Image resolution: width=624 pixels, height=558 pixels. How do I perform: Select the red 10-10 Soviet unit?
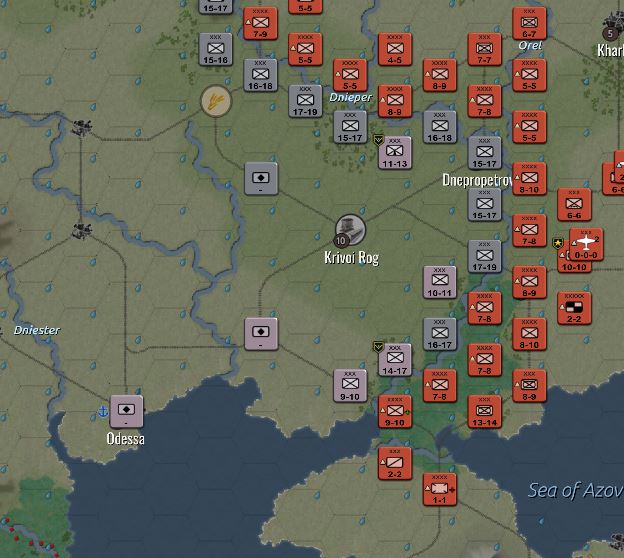point(574,265)
